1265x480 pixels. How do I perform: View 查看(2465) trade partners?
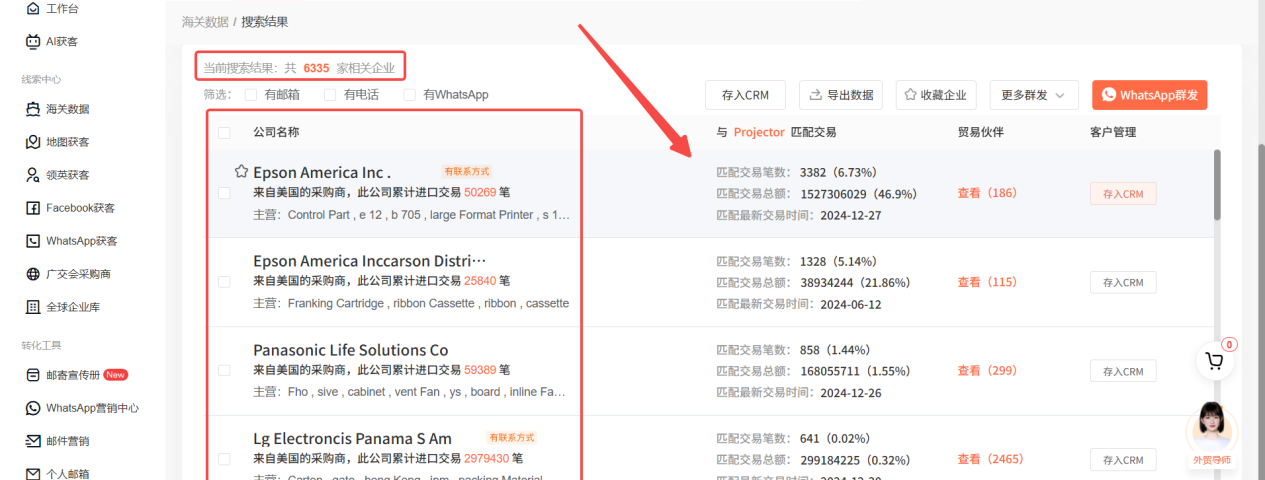click(x=990, y=459)
